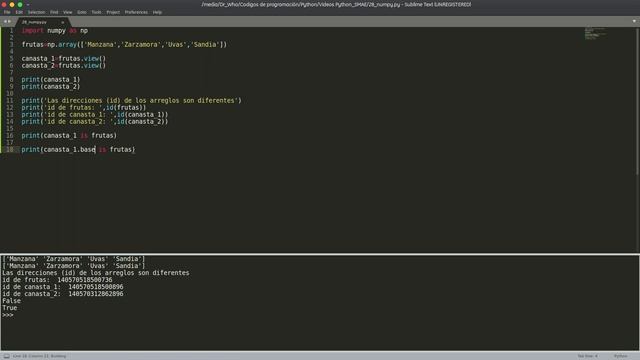Click the 'import' keyword on line 1

coord(32,31)
